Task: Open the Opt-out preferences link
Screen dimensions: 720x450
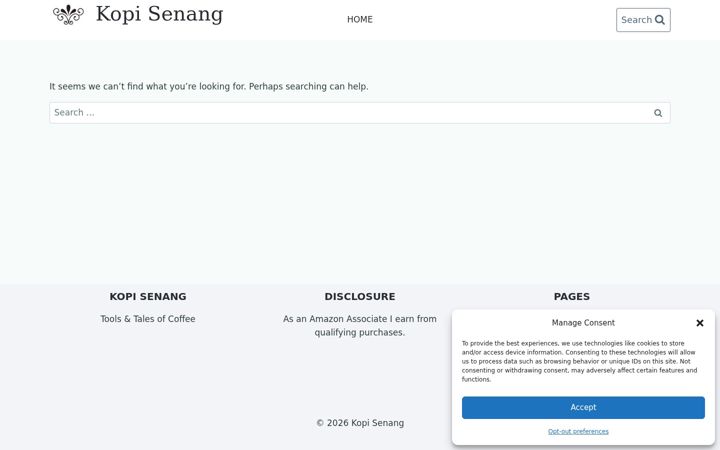Action: pyautogui.click(x=578, y=431)
